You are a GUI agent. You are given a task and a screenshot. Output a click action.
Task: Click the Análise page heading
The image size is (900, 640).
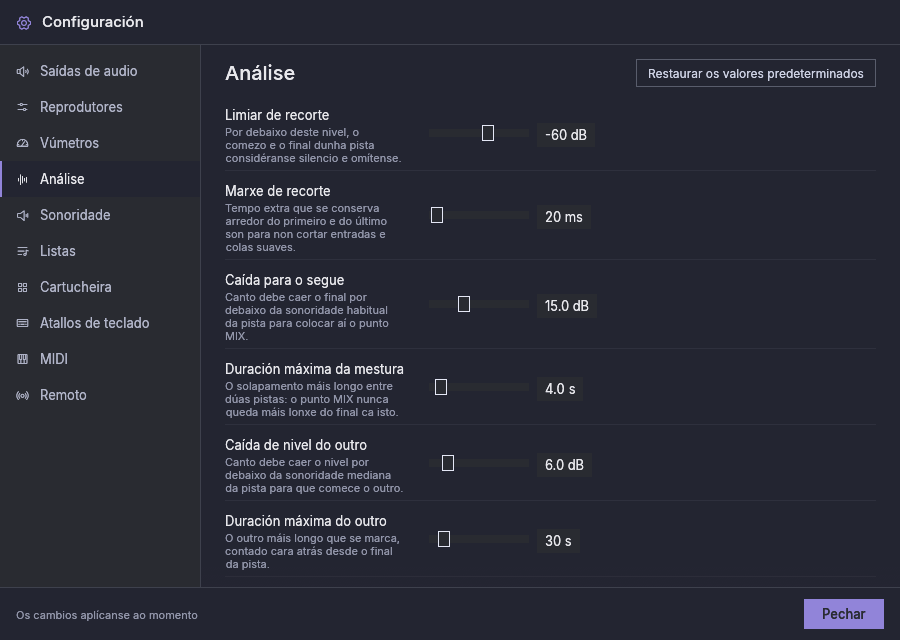click(x=260, y=73)
